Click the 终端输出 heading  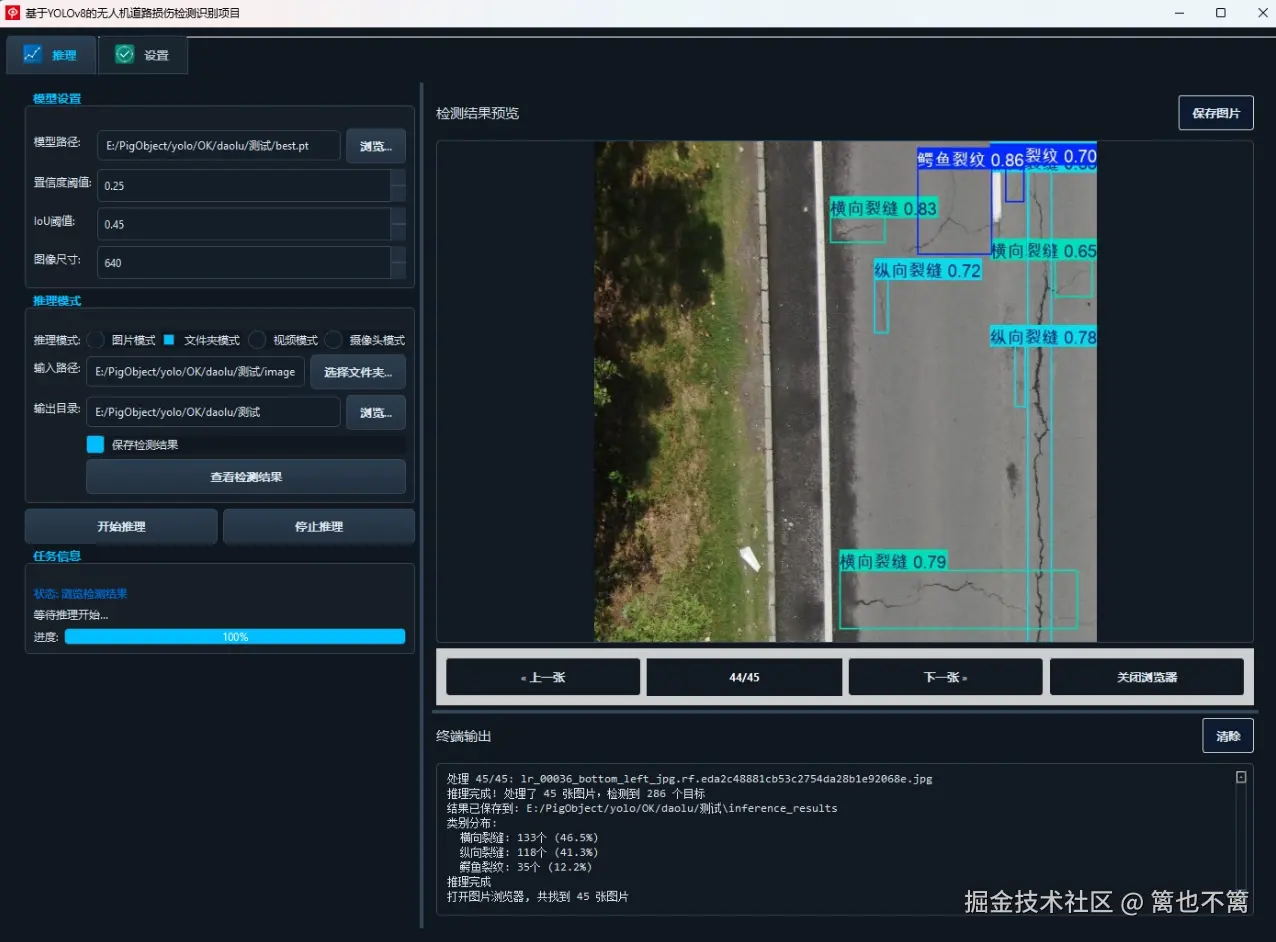click(x=464, y=736)
